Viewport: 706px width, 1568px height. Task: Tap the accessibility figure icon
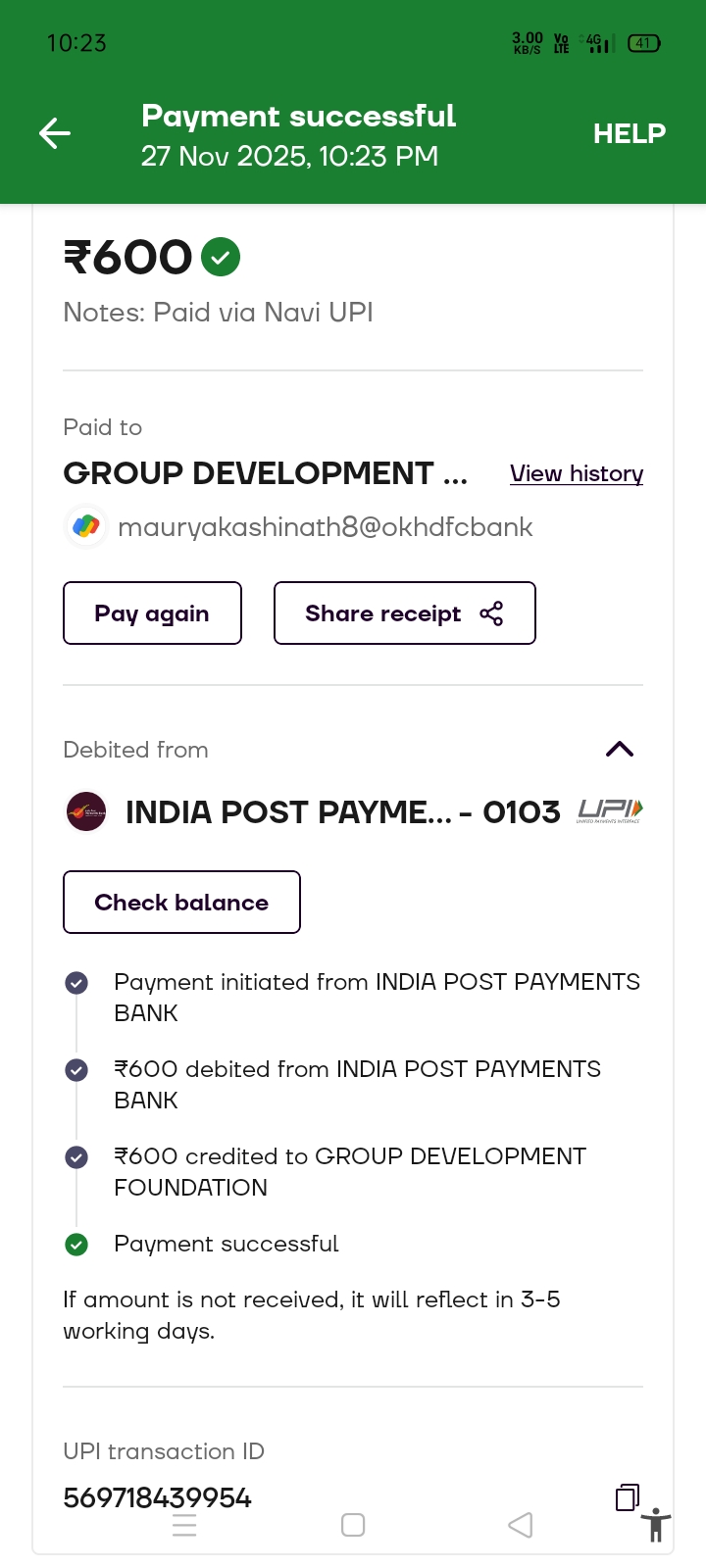pos(656,1525)
